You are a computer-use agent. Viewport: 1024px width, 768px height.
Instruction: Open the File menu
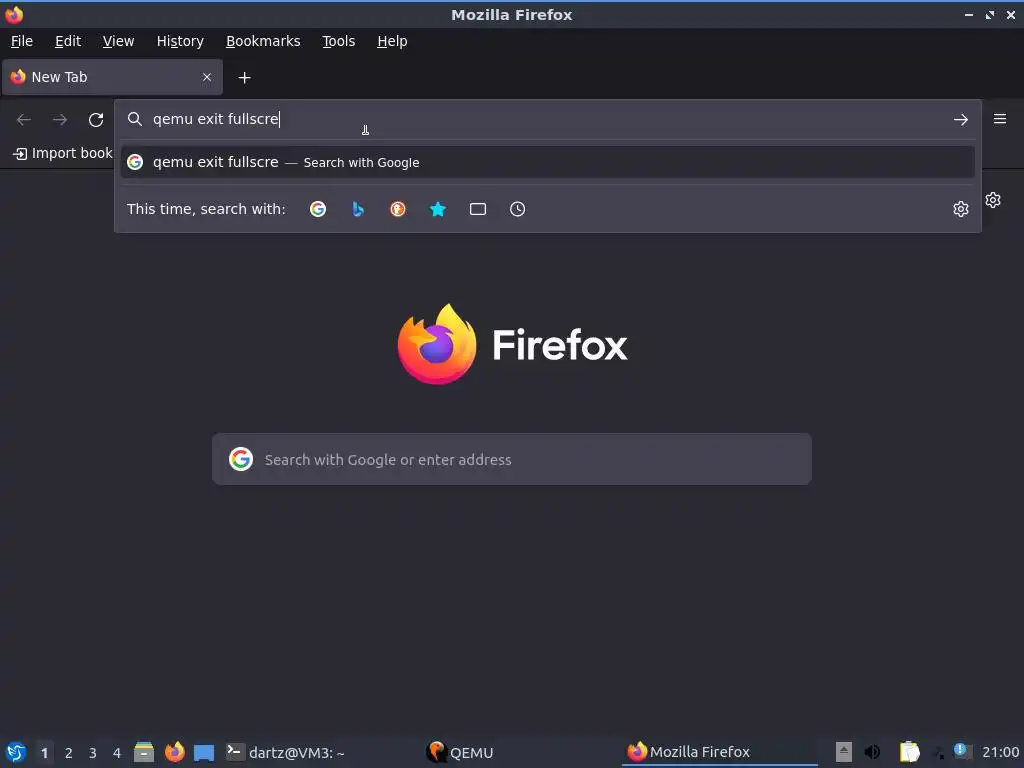(22, 41)
